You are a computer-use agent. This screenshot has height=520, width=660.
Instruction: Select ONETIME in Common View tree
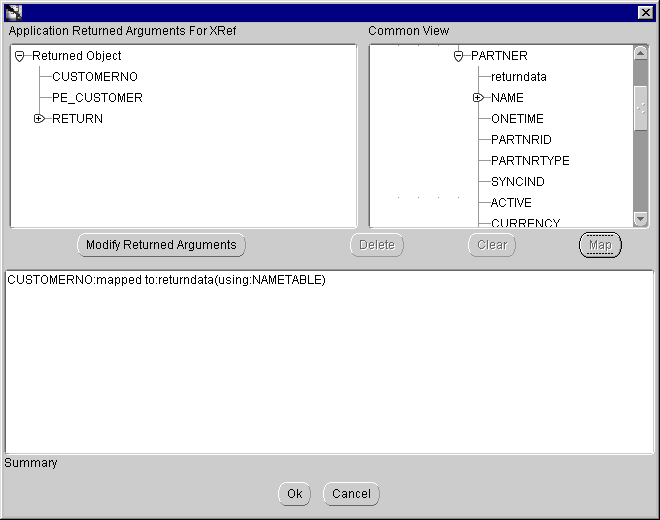517,119
